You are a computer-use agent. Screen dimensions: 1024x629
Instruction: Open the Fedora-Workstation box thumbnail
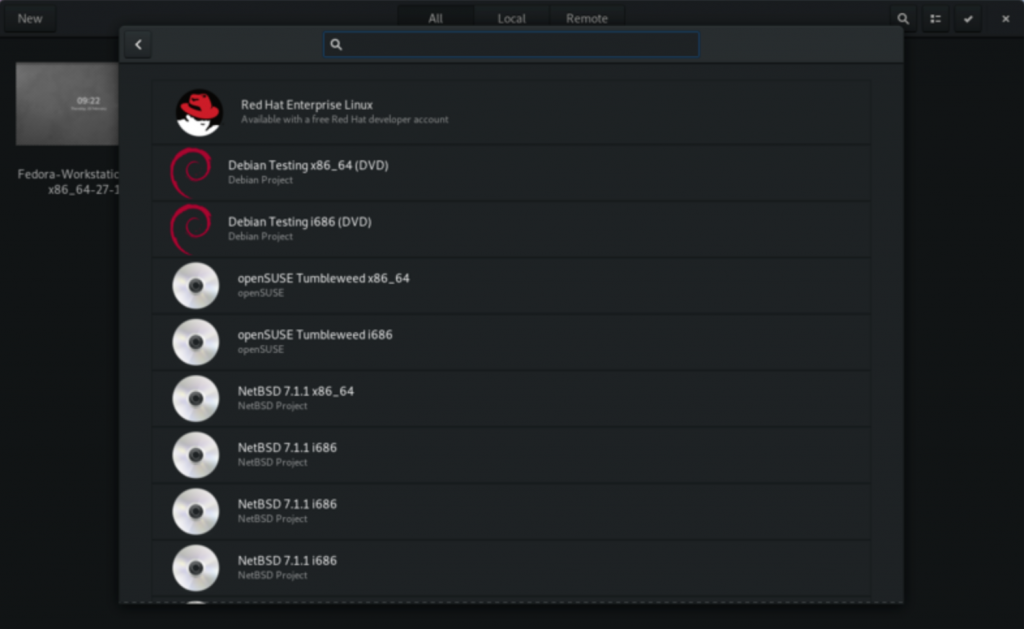[67, 104]
